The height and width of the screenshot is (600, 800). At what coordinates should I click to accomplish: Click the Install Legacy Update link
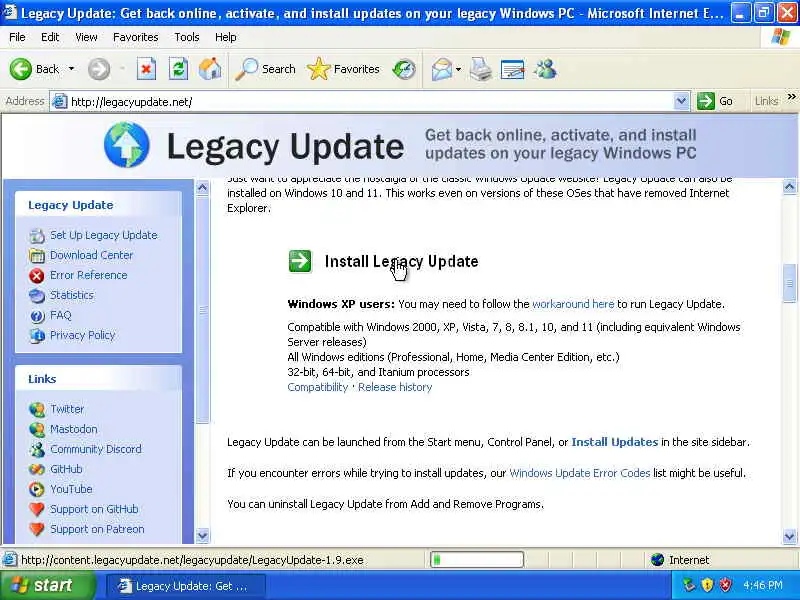tap(402, 261)
